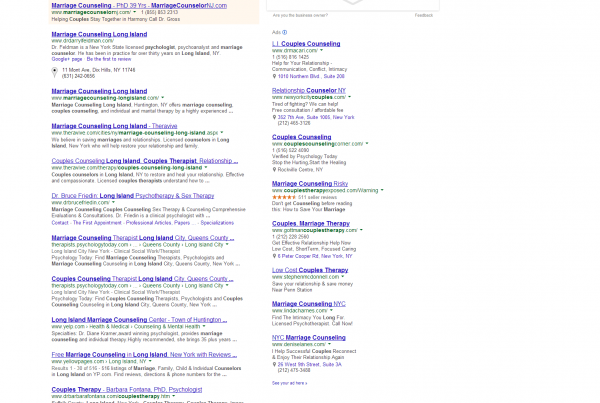Open dropdown arrow beside marriagecounselornj.com URL
Viewport: 600px width, 403px height.
[x=134, y=12]
